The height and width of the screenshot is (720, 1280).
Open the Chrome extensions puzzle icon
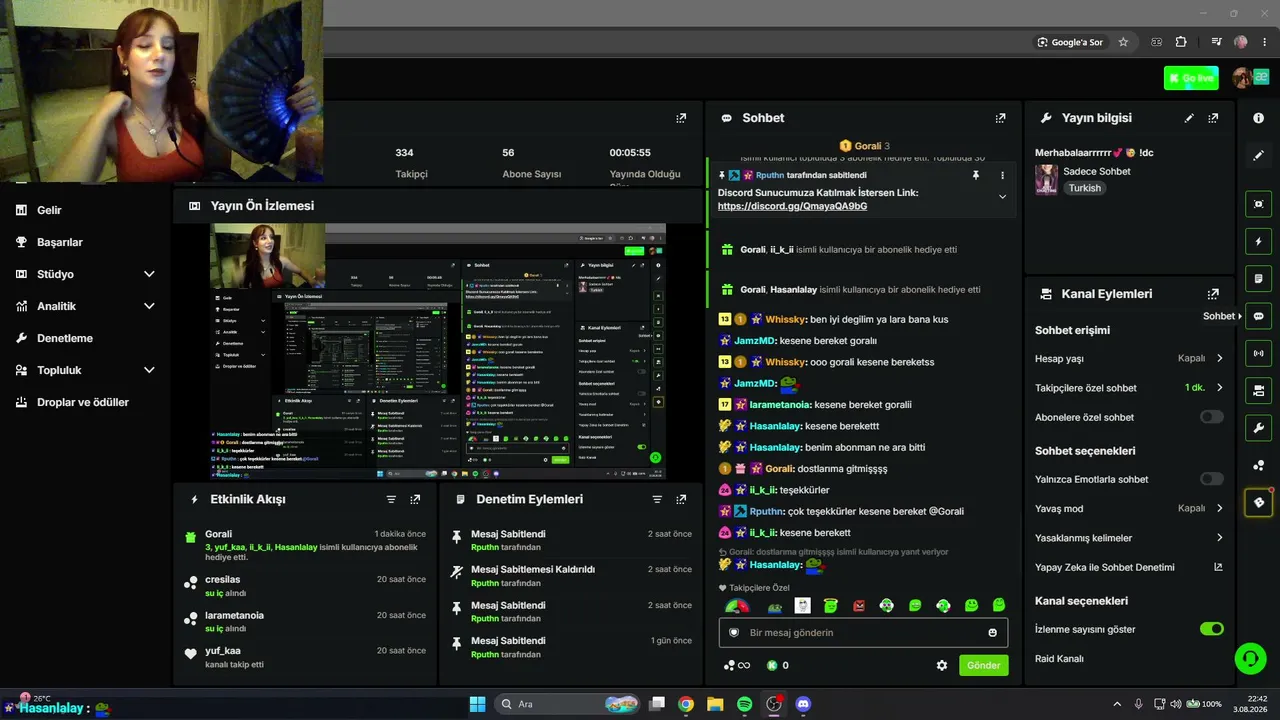[1181, 42]
